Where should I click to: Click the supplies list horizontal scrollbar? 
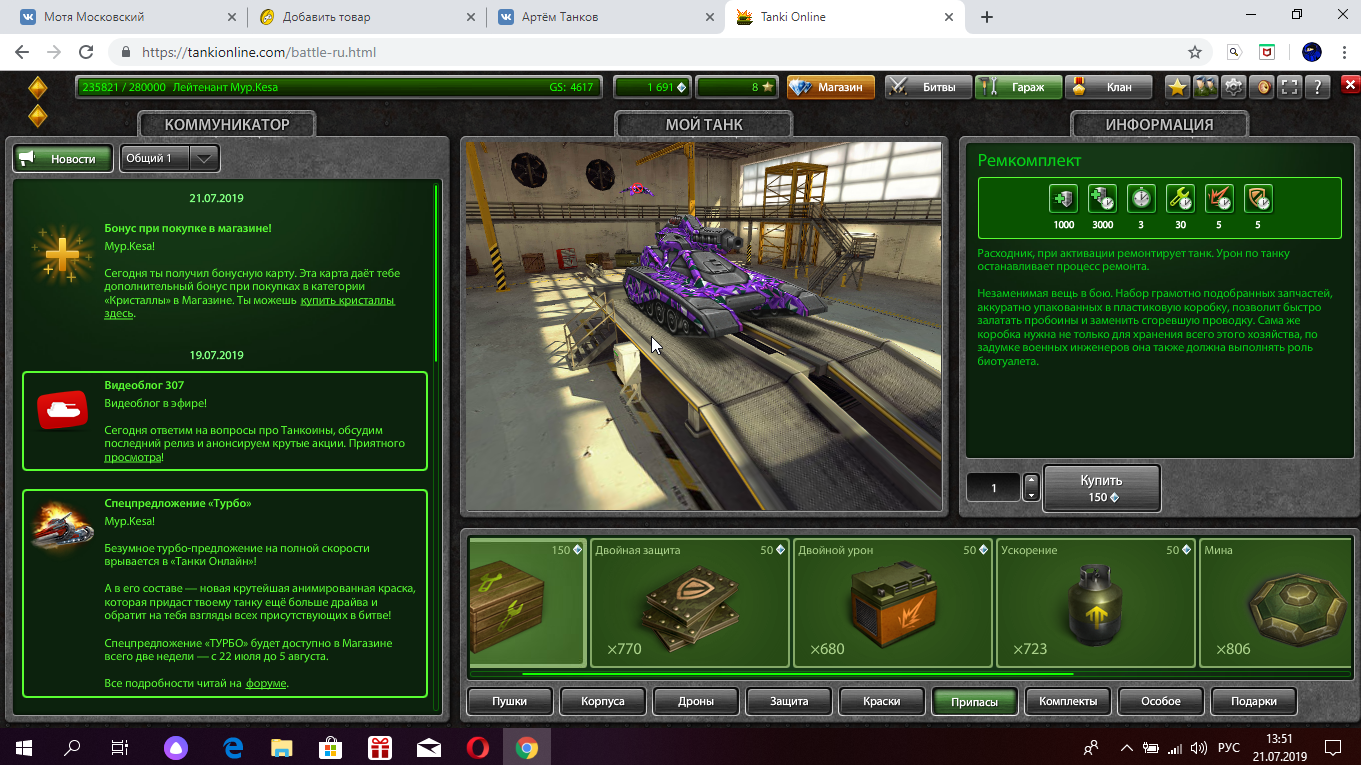pos(798,675)
